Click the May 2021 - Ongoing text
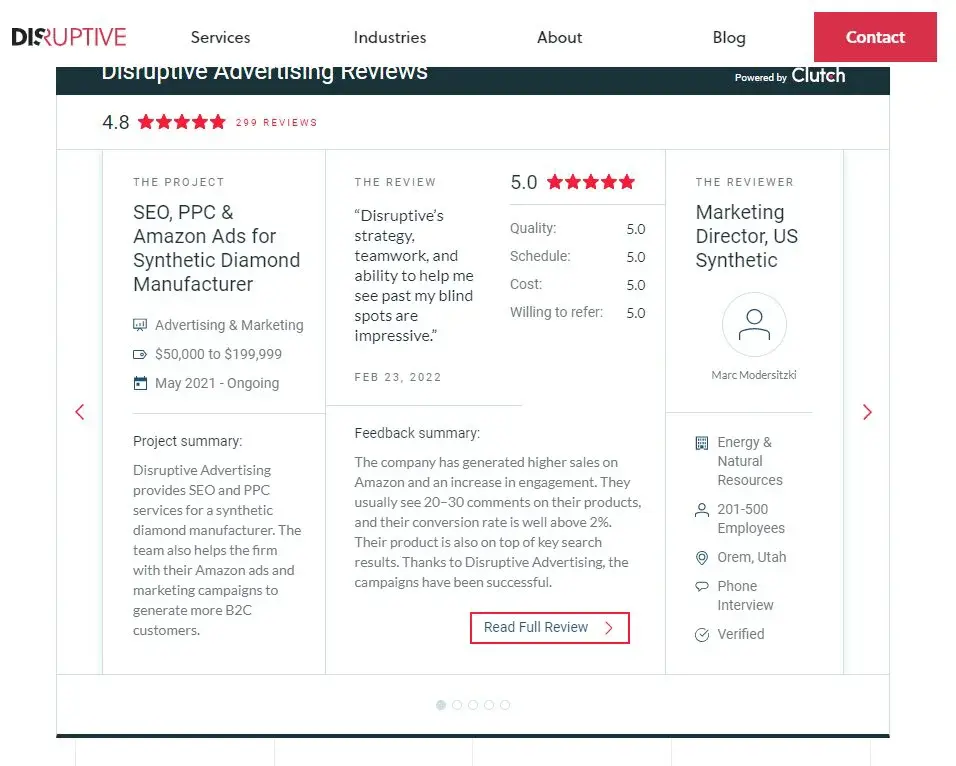 (x=217, y=383)
